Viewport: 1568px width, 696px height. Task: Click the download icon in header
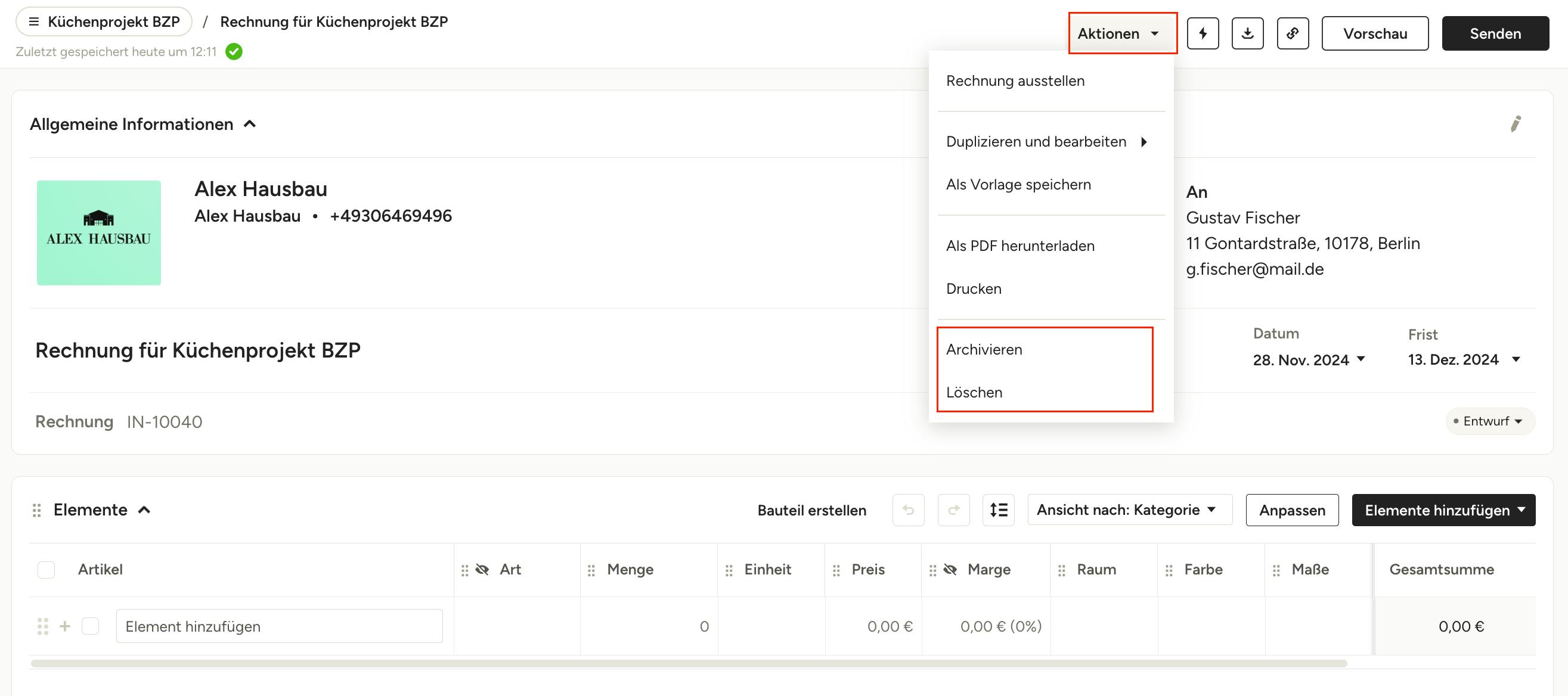tap(1247, 33)
